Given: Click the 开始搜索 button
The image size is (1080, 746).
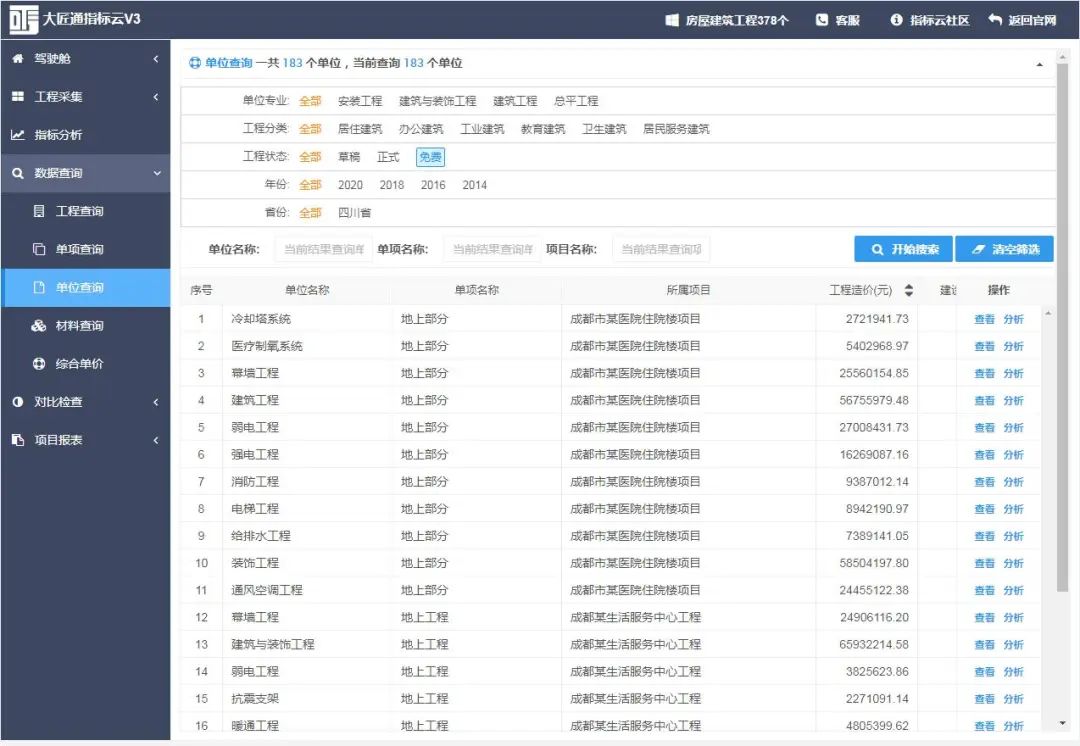Looking at the screenshot, I should coord(904,249).
